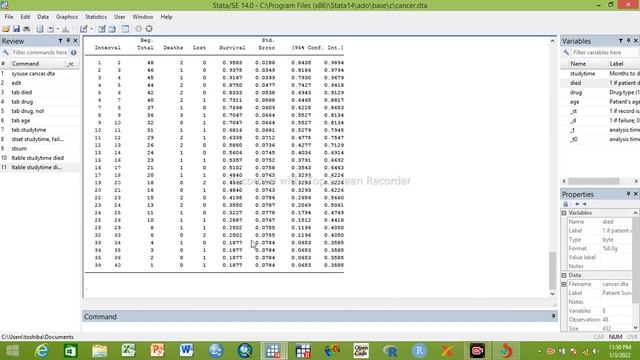Toggle the Properties panel lock icon
The height and width of the screenshot is (360, 640).
[566, 204]
